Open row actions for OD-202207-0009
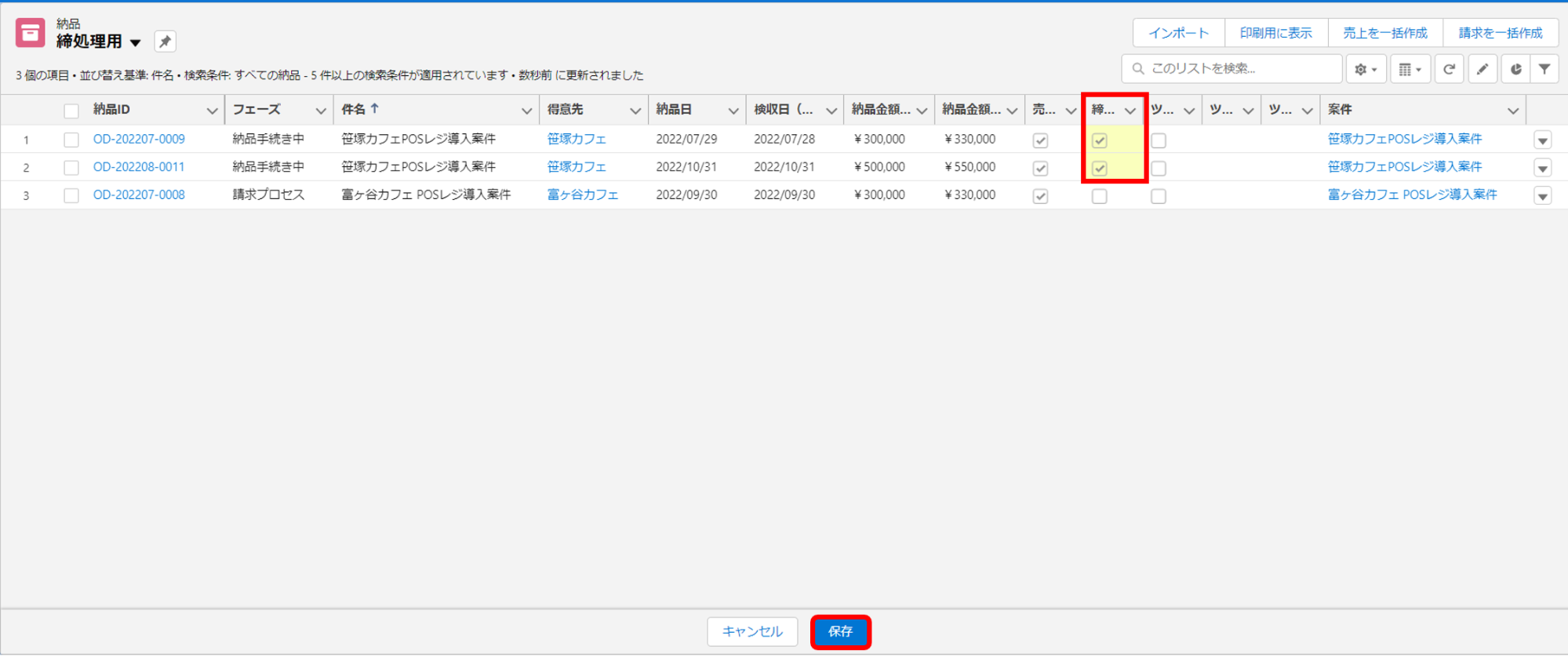The width and height of the screenshot is (1568, 661). pyautogui.click(x=1542, y=140)
